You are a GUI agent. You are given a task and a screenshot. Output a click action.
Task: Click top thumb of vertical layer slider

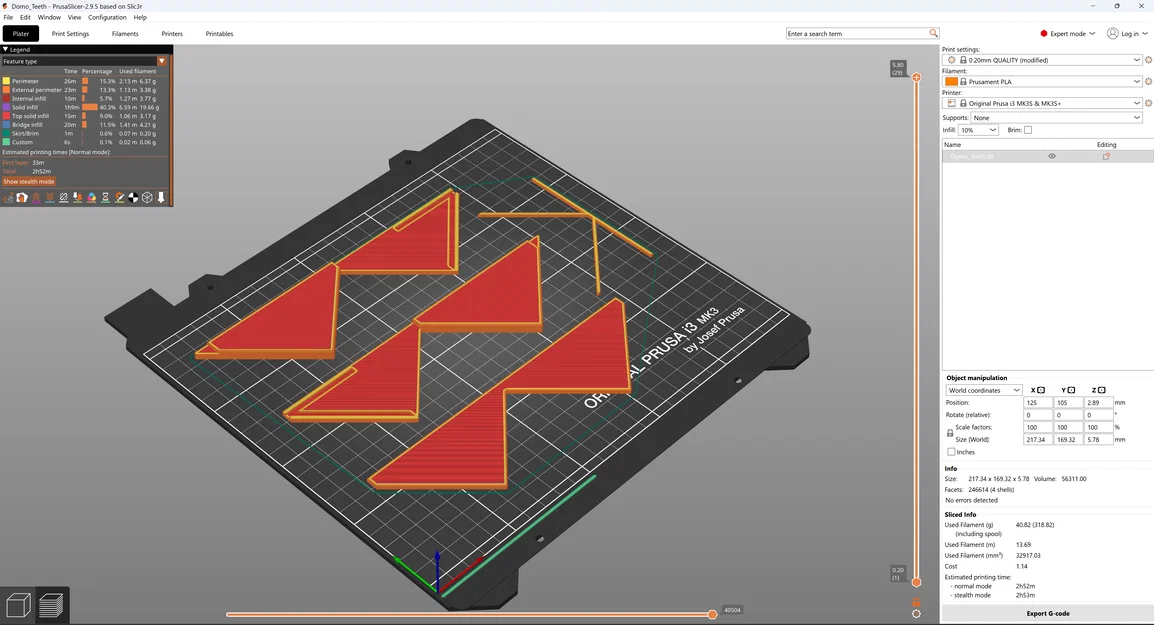tap(916, 77)
